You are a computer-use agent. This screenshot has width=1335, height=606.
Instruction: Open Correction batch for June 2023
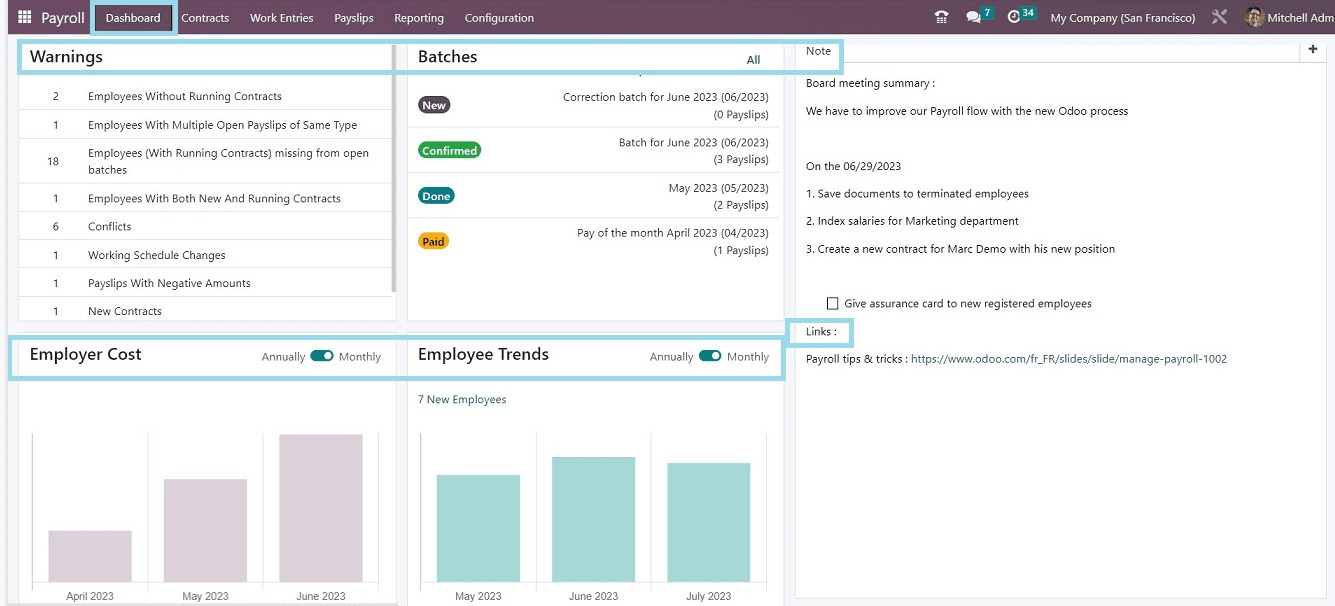(665, 97)
